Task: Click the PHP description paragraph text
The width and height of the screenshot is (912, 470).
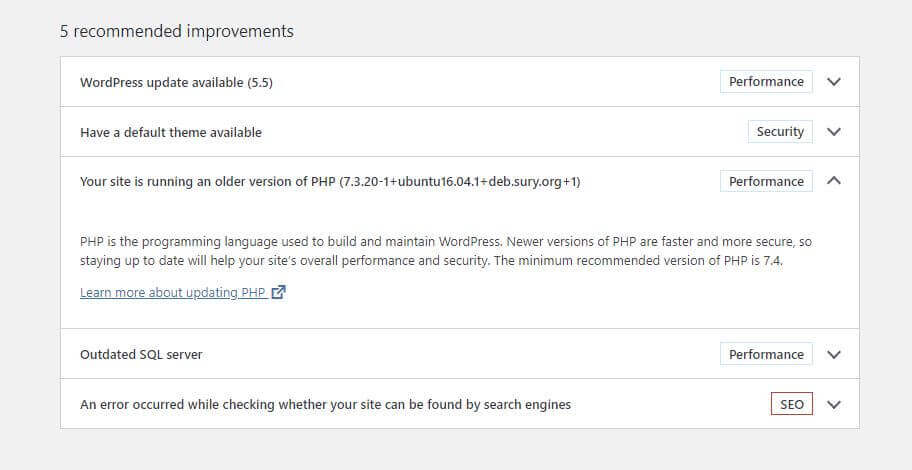Action: pos(445,251)
